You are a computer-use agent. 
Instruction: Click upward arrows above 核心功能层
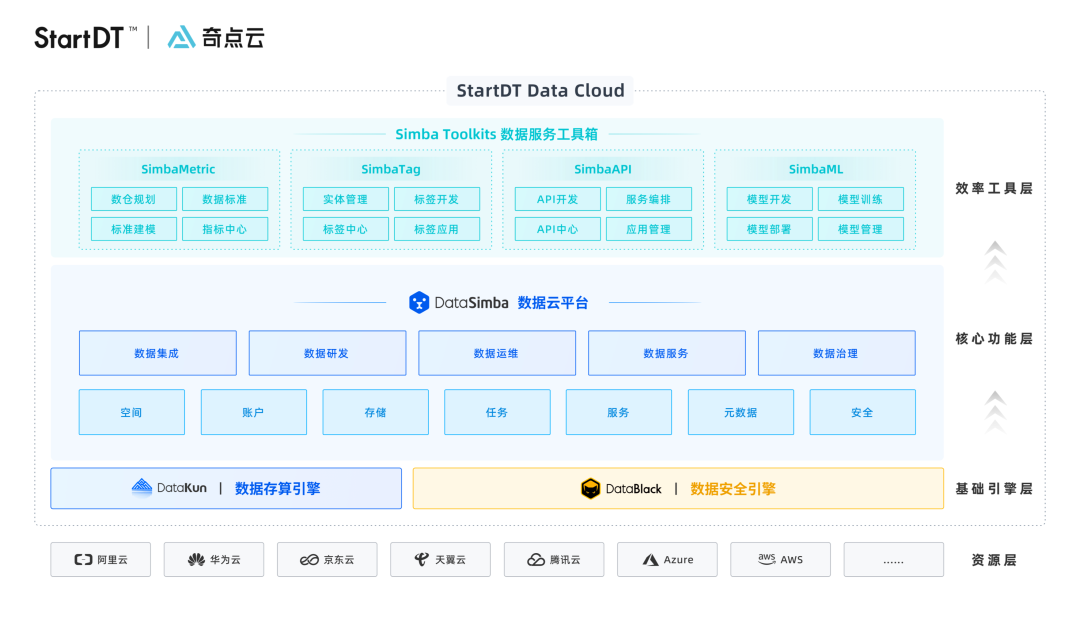click(995, 263)
